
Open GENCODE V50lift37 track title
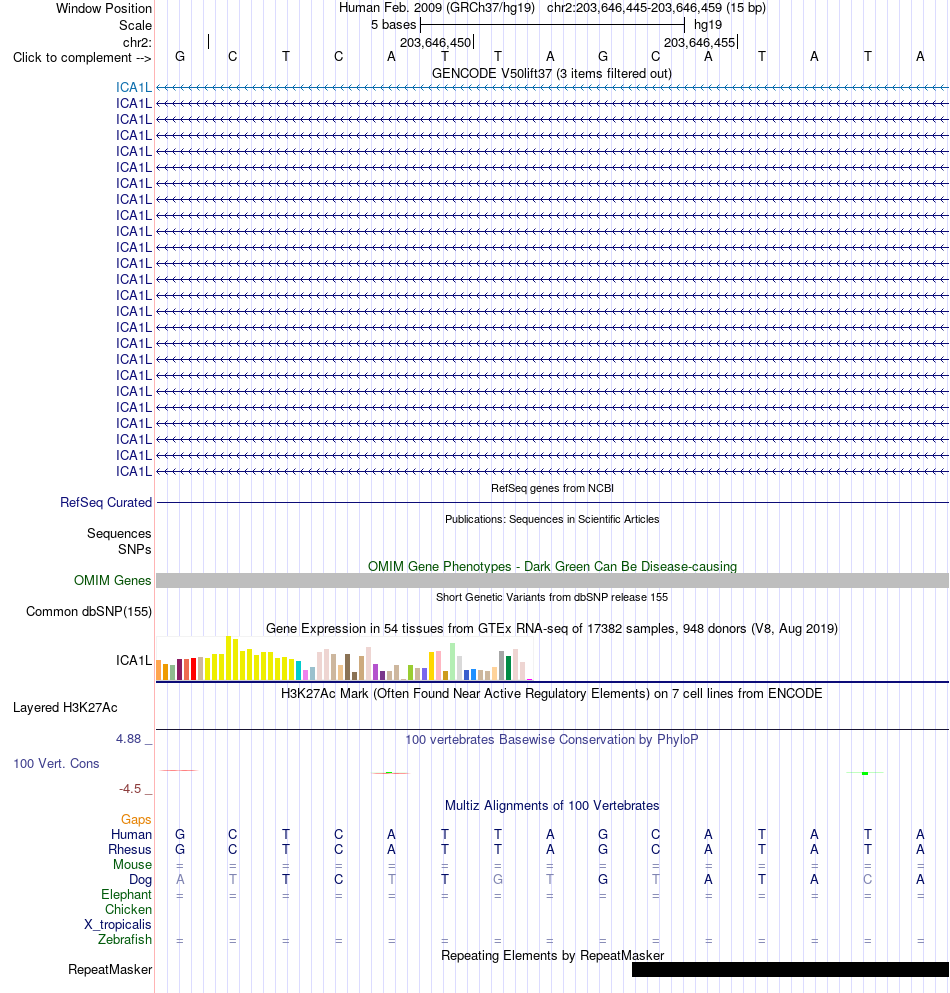[x=552, y=73]
